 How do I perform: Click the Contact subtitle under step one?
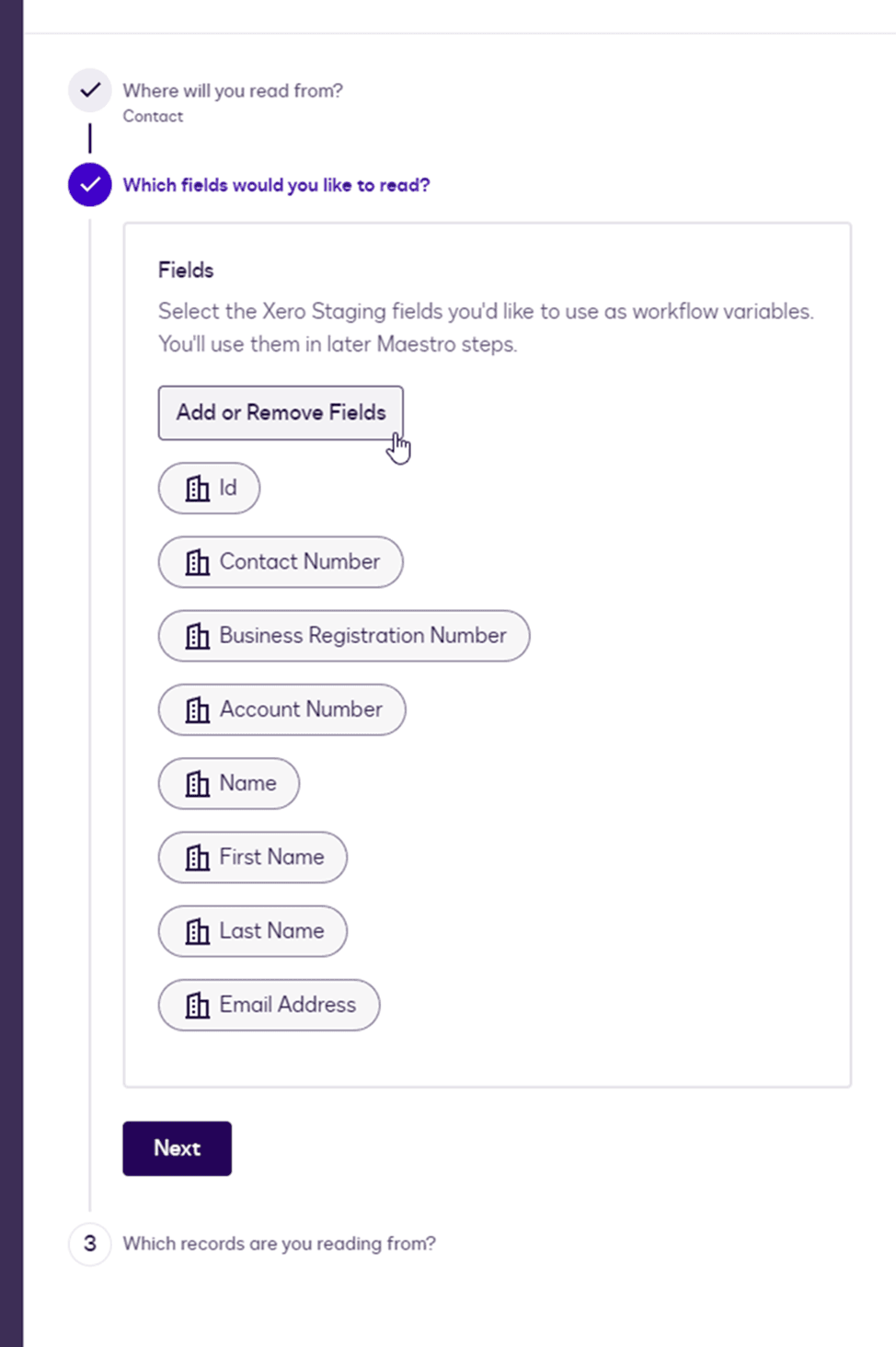[153, 116]
